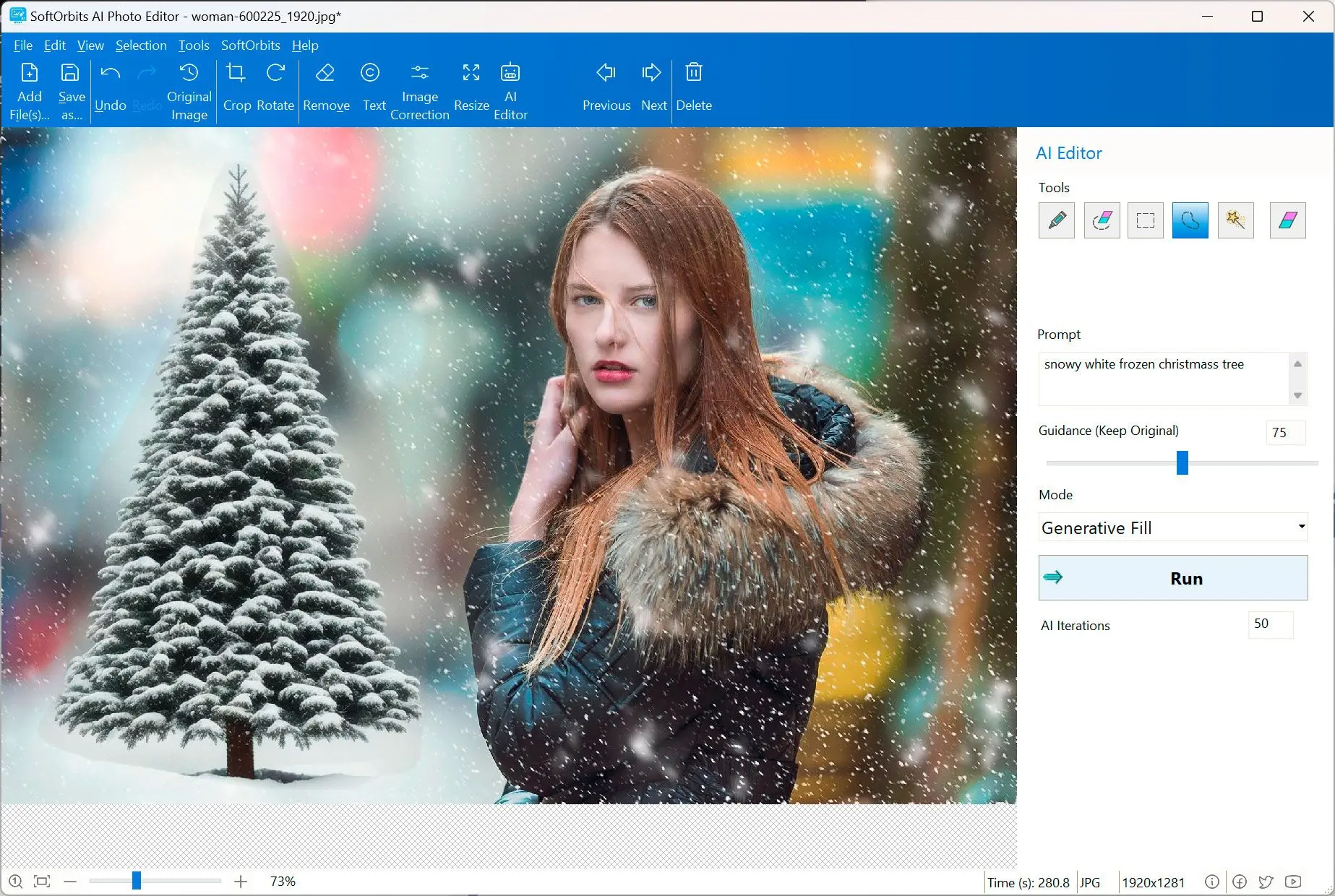Click the Crop tool icon
Screen dimensions: 1335x896
(236, 74)
